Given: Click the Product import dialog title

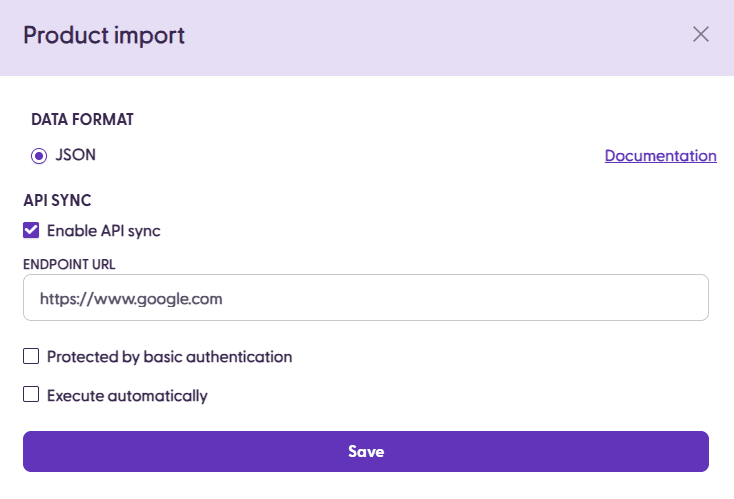Looking at the screenshot, I should click(x=104, y=36).
